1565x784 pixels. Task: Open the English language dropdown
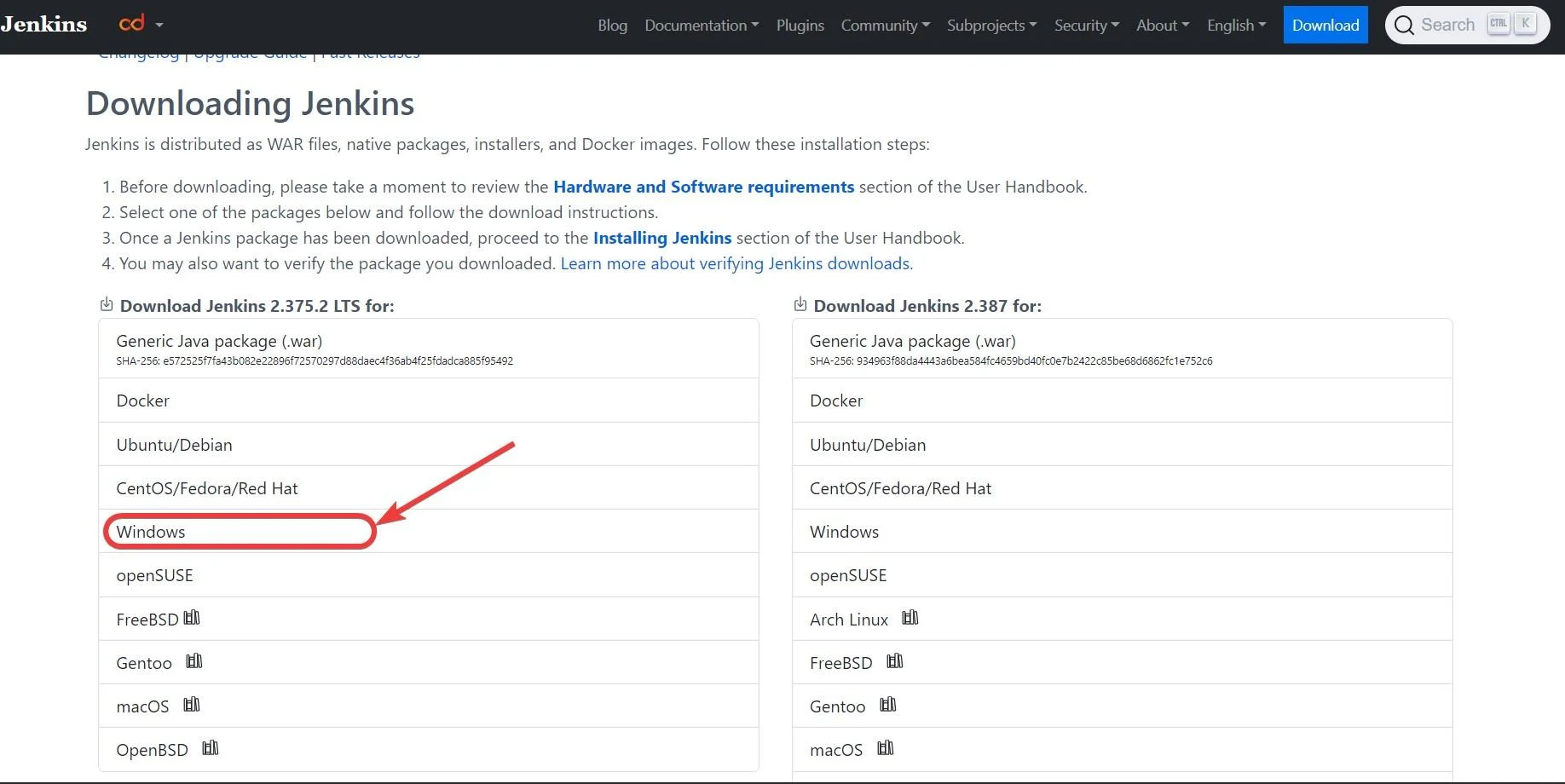(x=1235, y=25)
